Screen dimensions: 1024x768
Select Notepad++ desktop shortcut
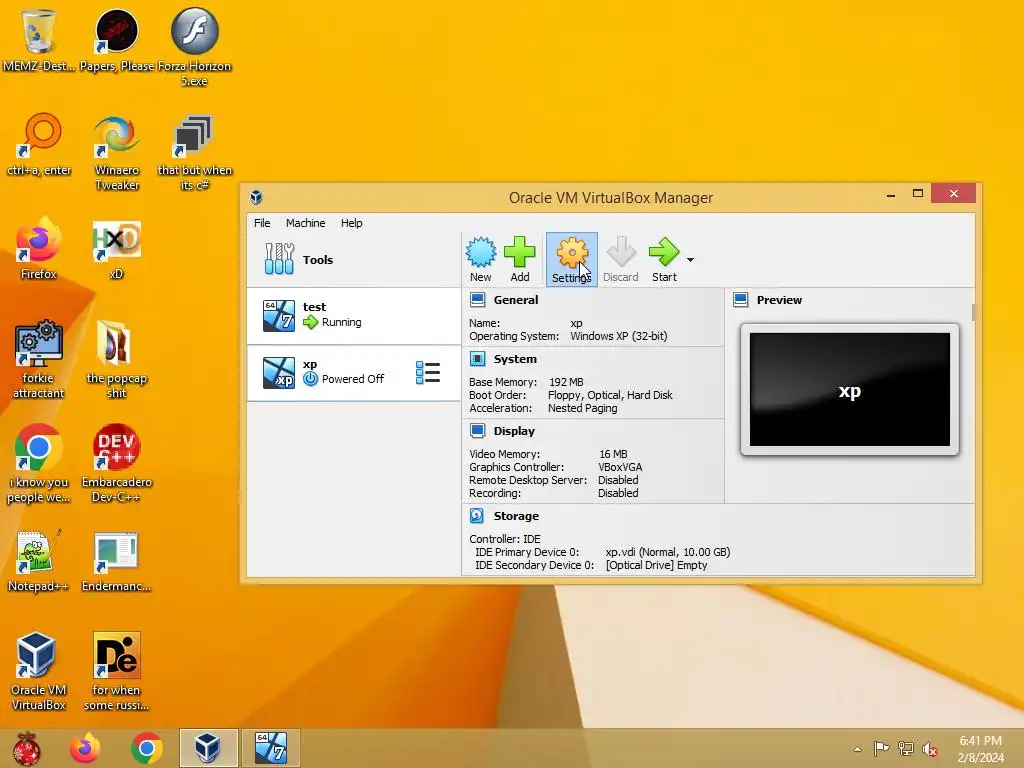click(x=39, y=560)
